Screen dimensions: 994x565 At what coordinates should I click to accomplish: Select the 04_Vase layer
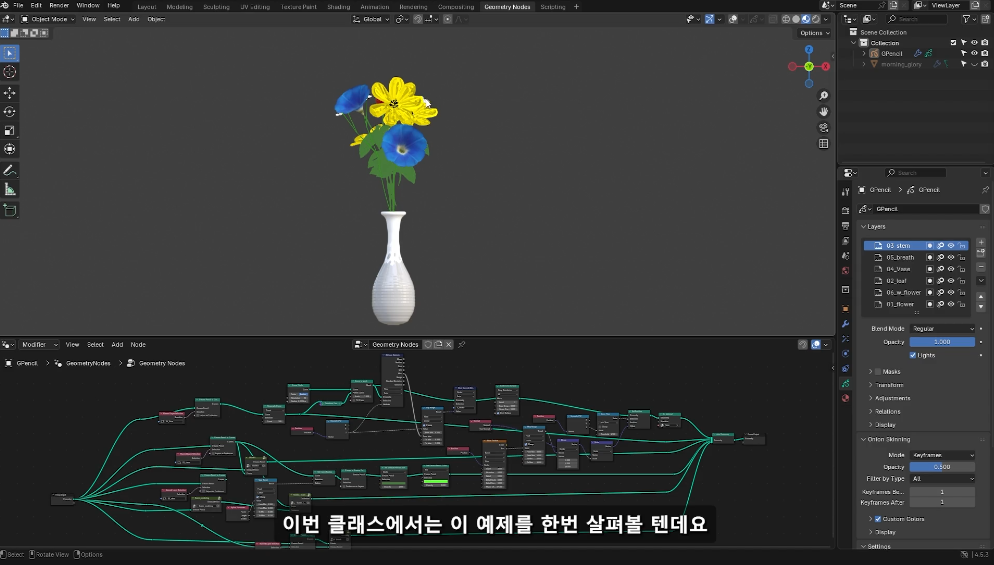click(897, 269)
